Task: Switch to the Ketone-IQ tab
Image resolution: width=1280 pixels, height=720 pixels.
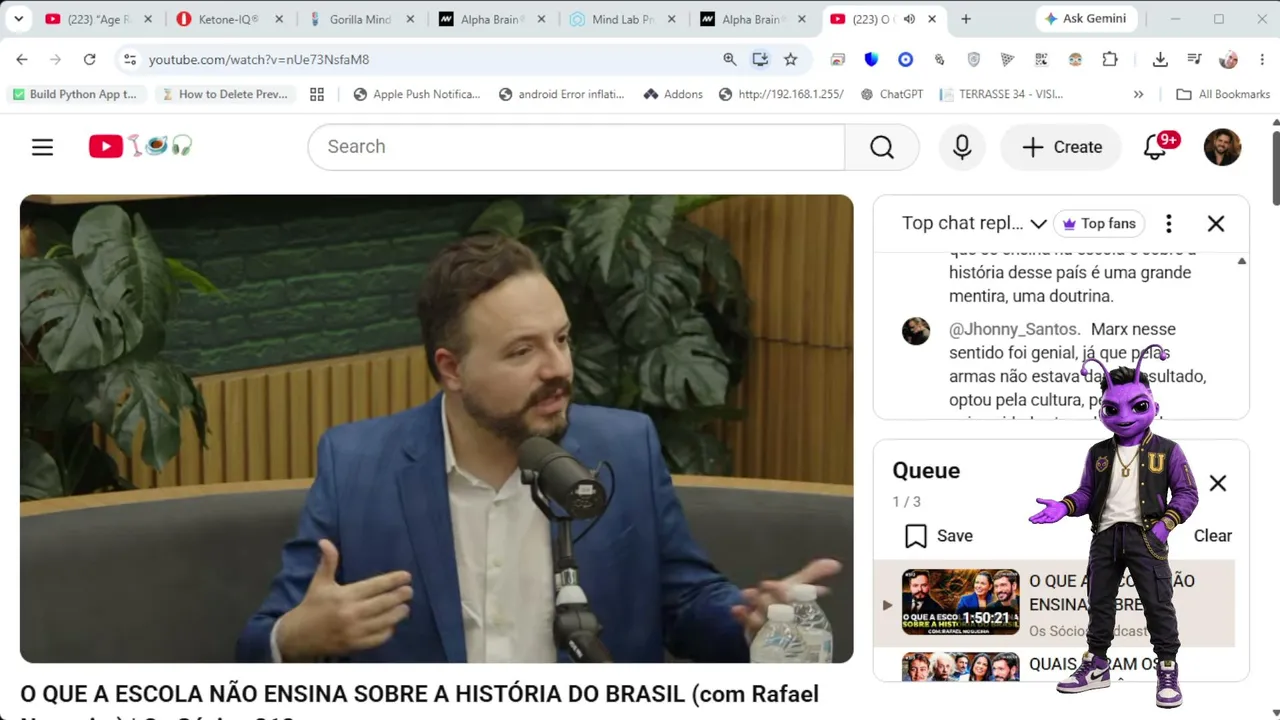Action: [x=230, y=19]
